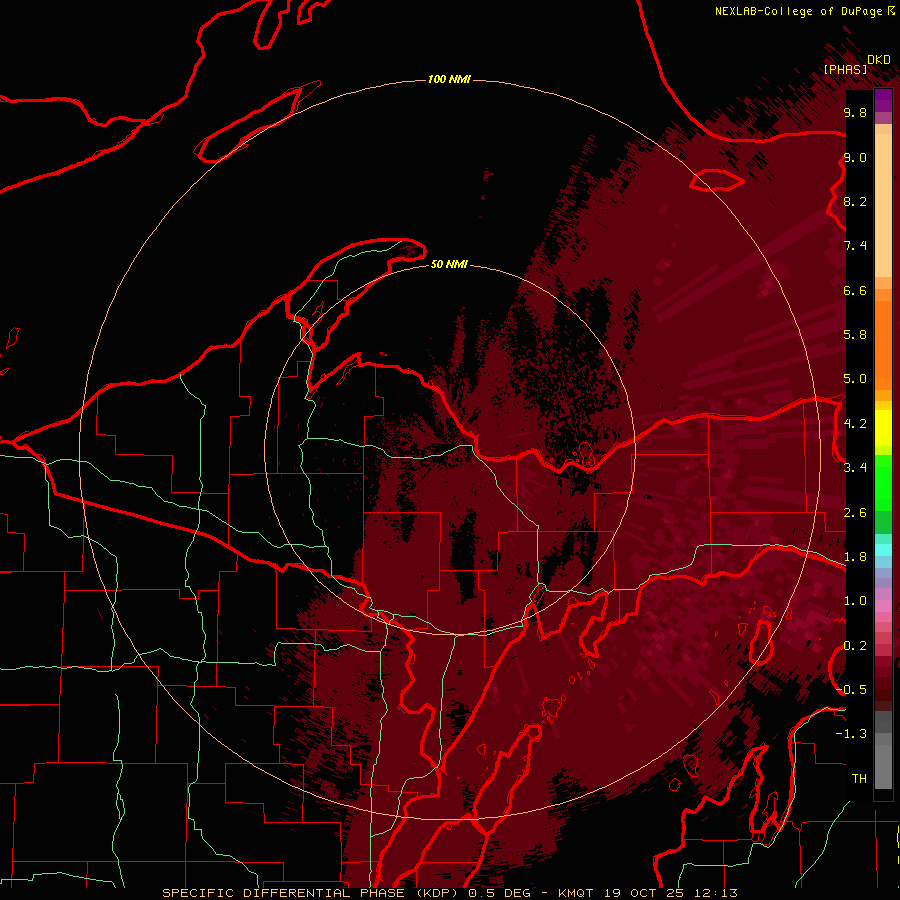Click the SPECIFIC DIFFERENTIAL PHASE caption text
Viewport: 900px width, 900px height.
click(283, 893)
